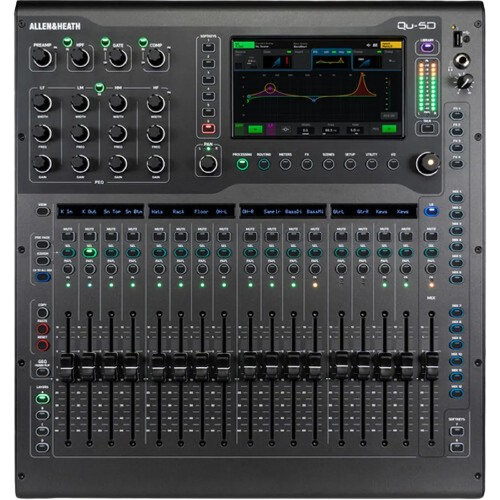Grab the master LR fader
This screenshot has height=500, width=500.
tap(431, 366)
